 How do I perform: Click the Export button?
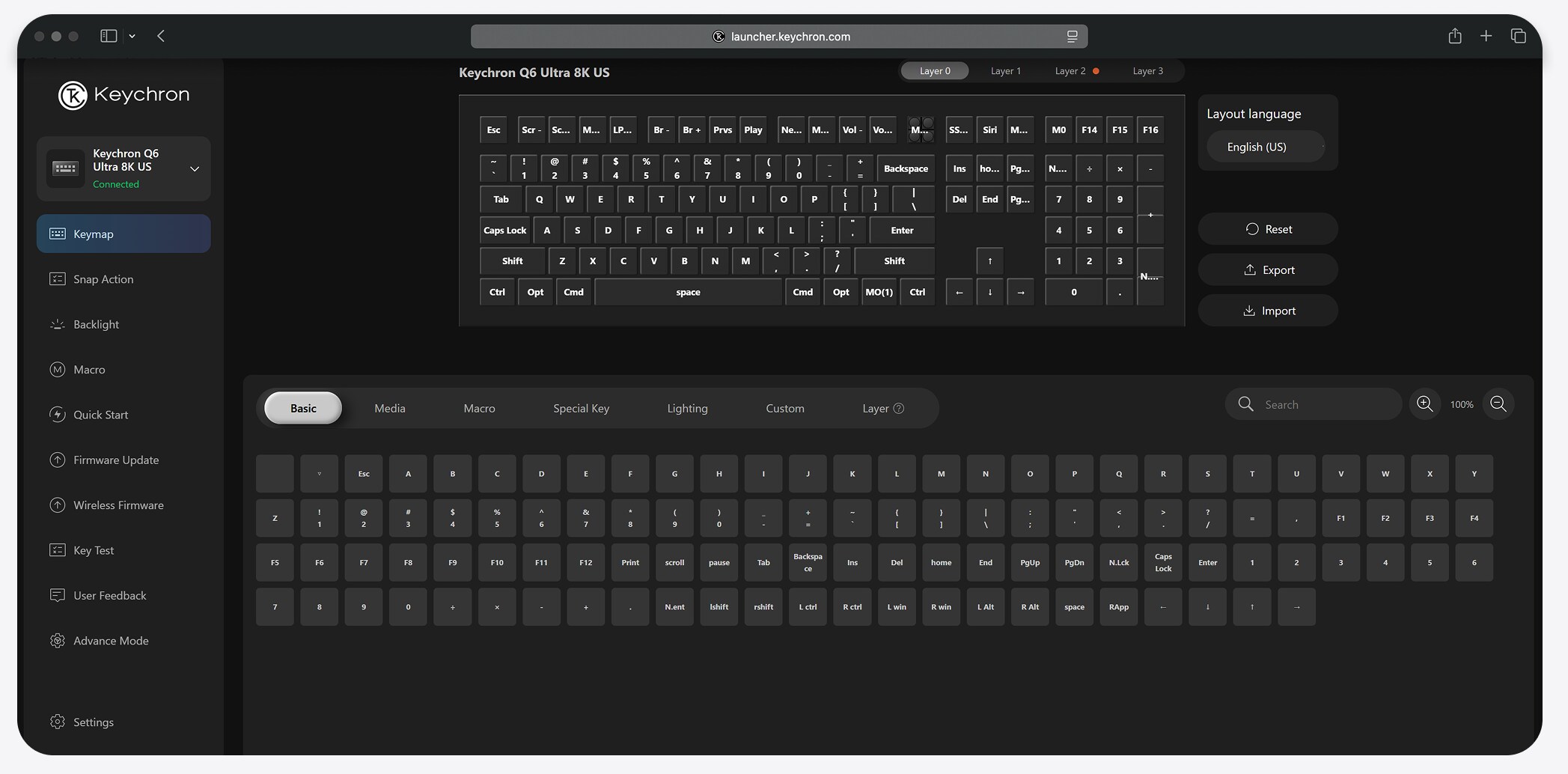point(1268,269)
